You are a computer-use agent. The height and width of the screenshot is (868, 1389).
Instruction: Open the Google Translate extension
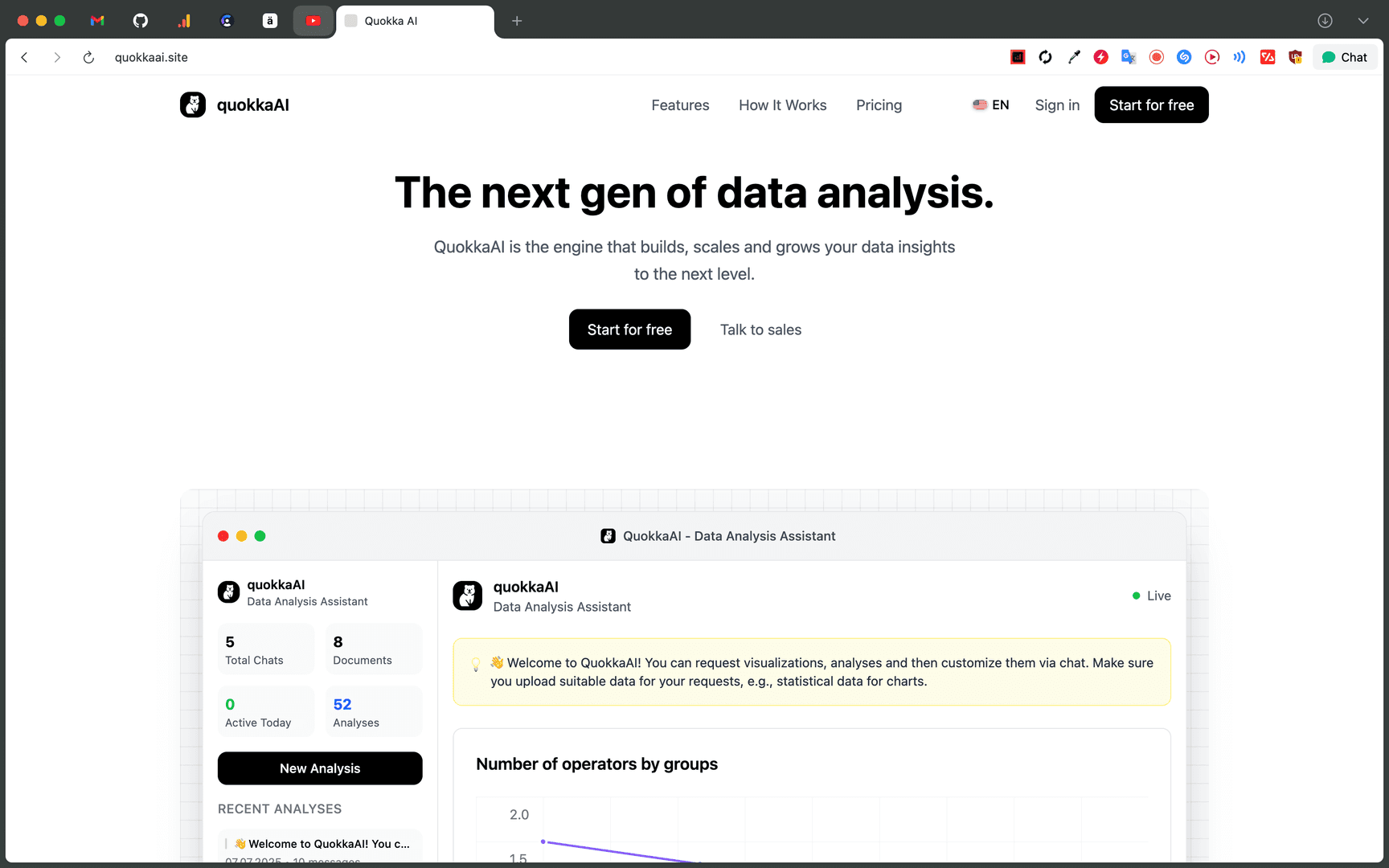point(1129,57)
